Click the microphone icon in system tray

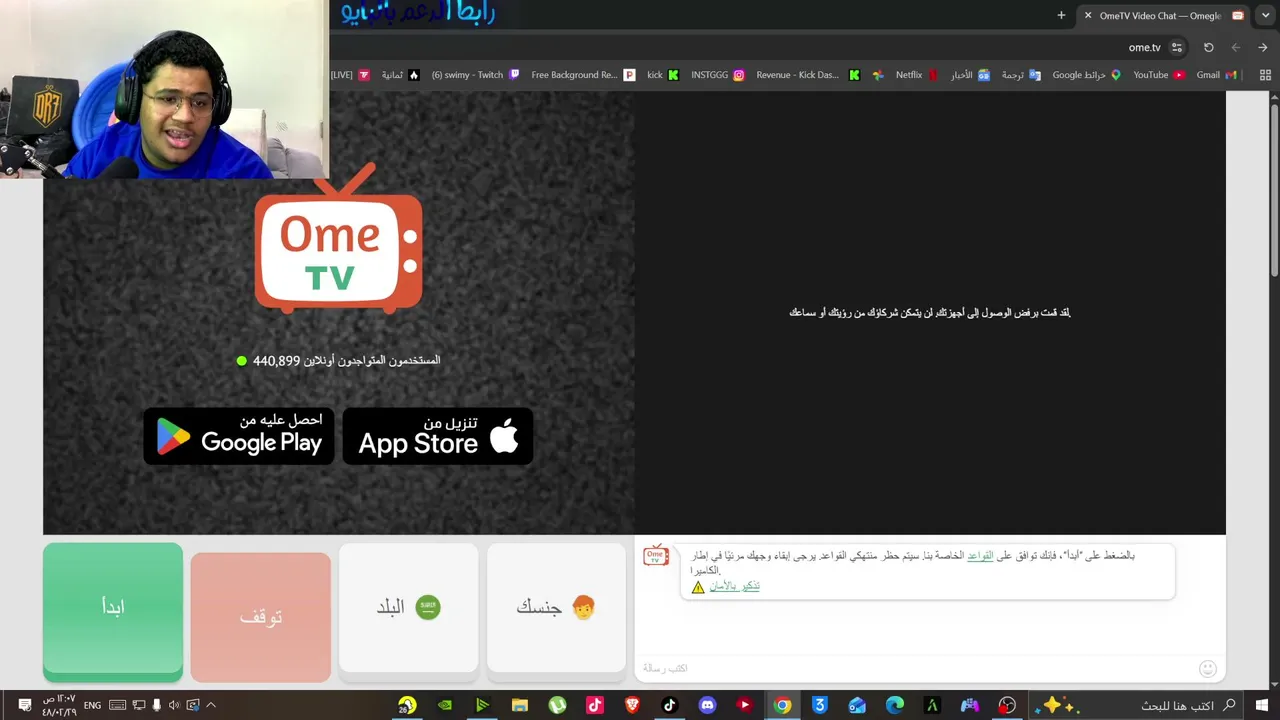click(156, 705)
